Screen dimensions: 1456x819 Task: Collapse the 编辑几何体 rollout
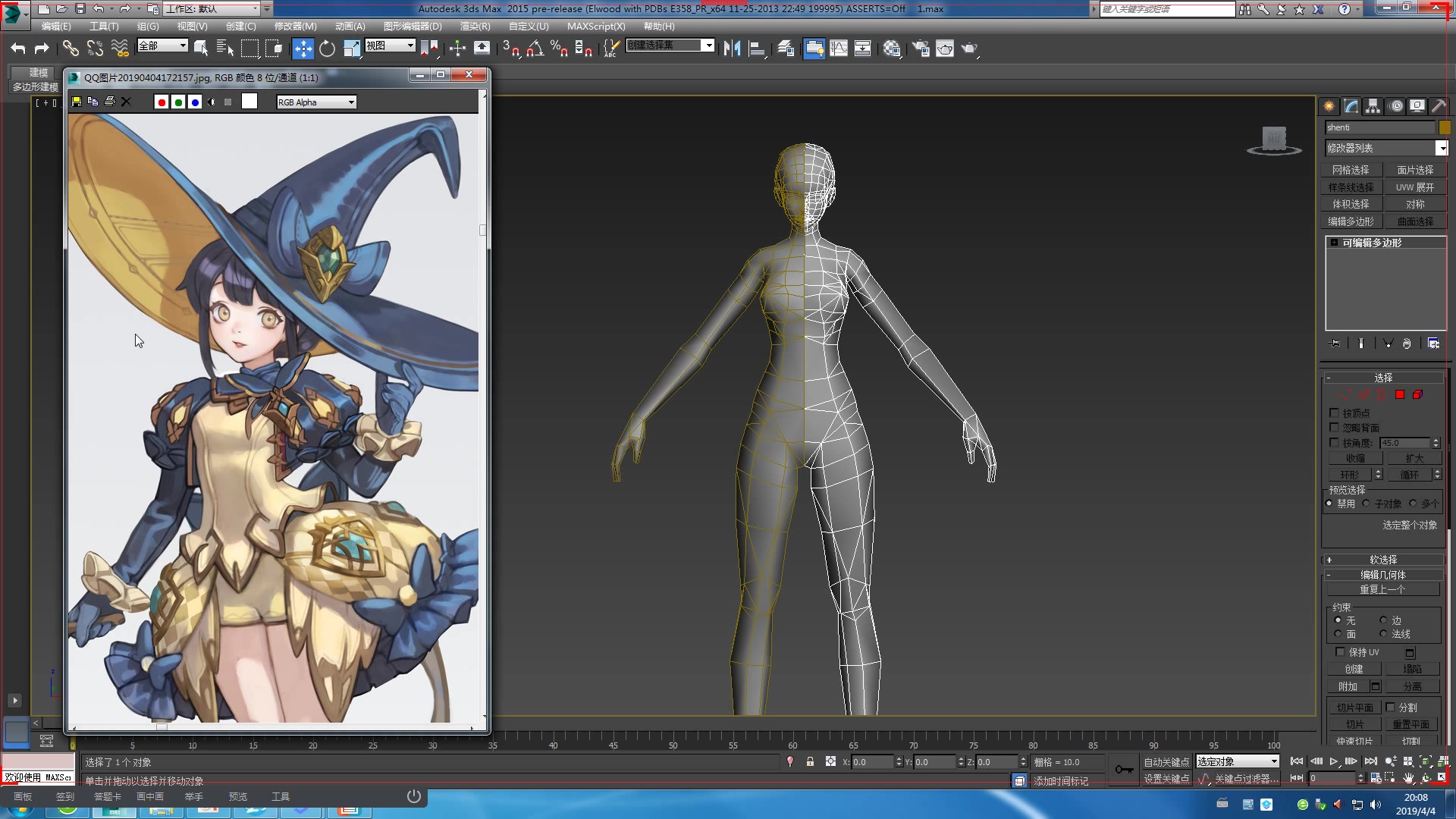(1383, 575)
